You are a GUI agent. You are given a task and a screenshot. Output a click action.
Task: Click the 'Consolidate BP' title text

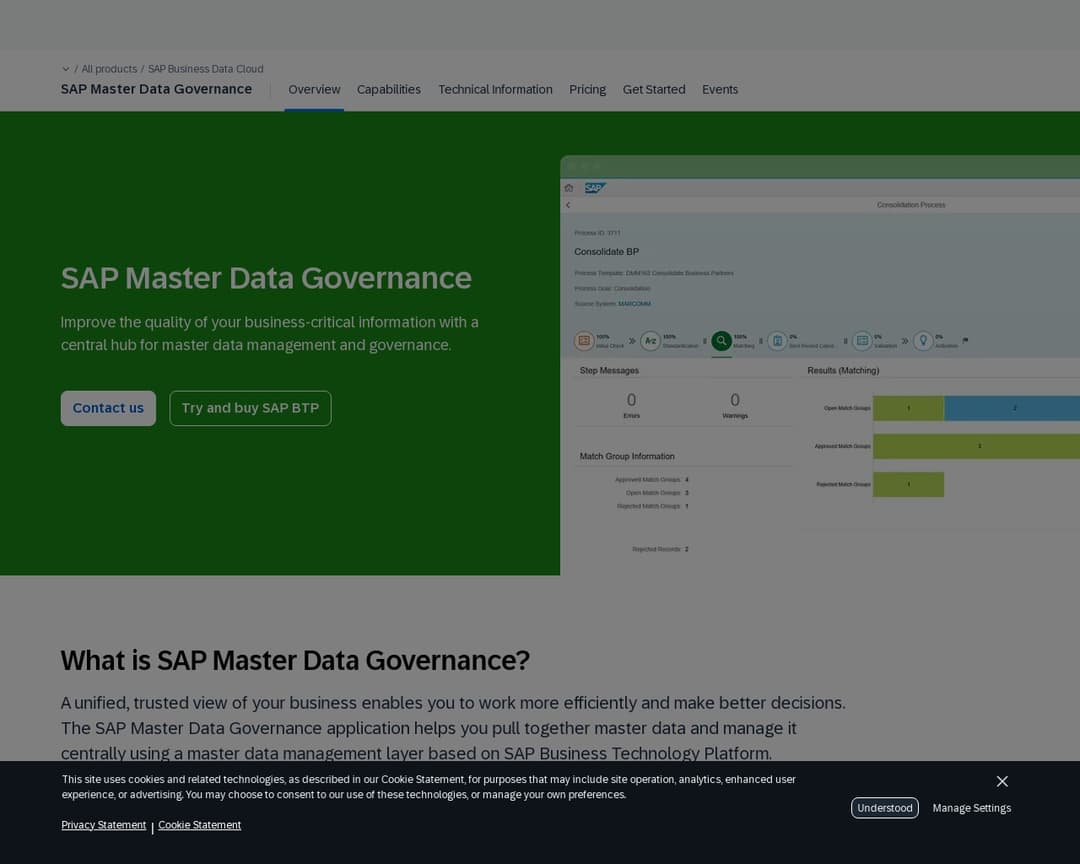[607, 252]
